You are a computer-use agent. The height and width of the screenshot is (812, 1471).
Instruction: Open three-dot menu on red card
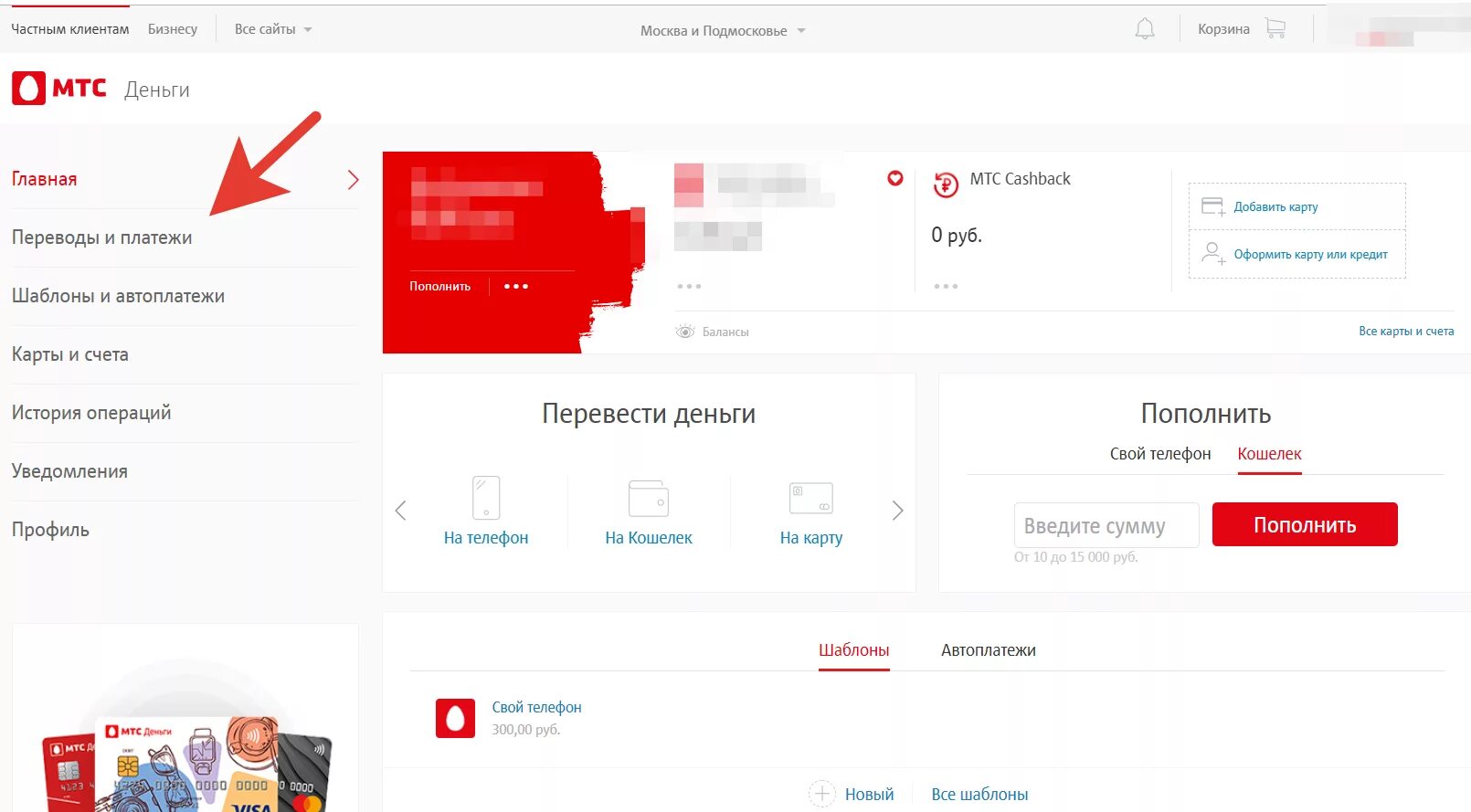pyautogui.click(x=516, y=286)
